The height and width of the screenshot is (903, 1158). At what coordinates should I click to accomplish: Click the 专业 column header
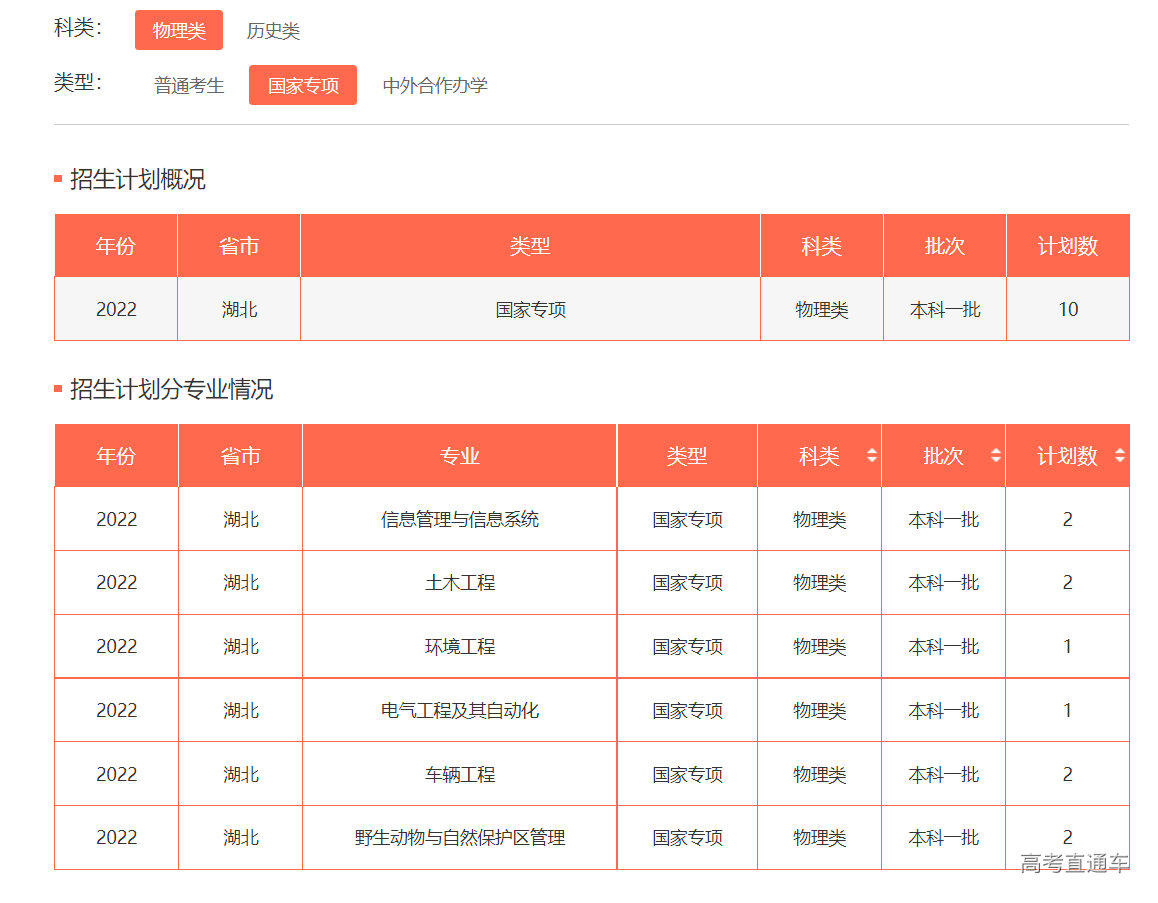(x=459, y=455)
